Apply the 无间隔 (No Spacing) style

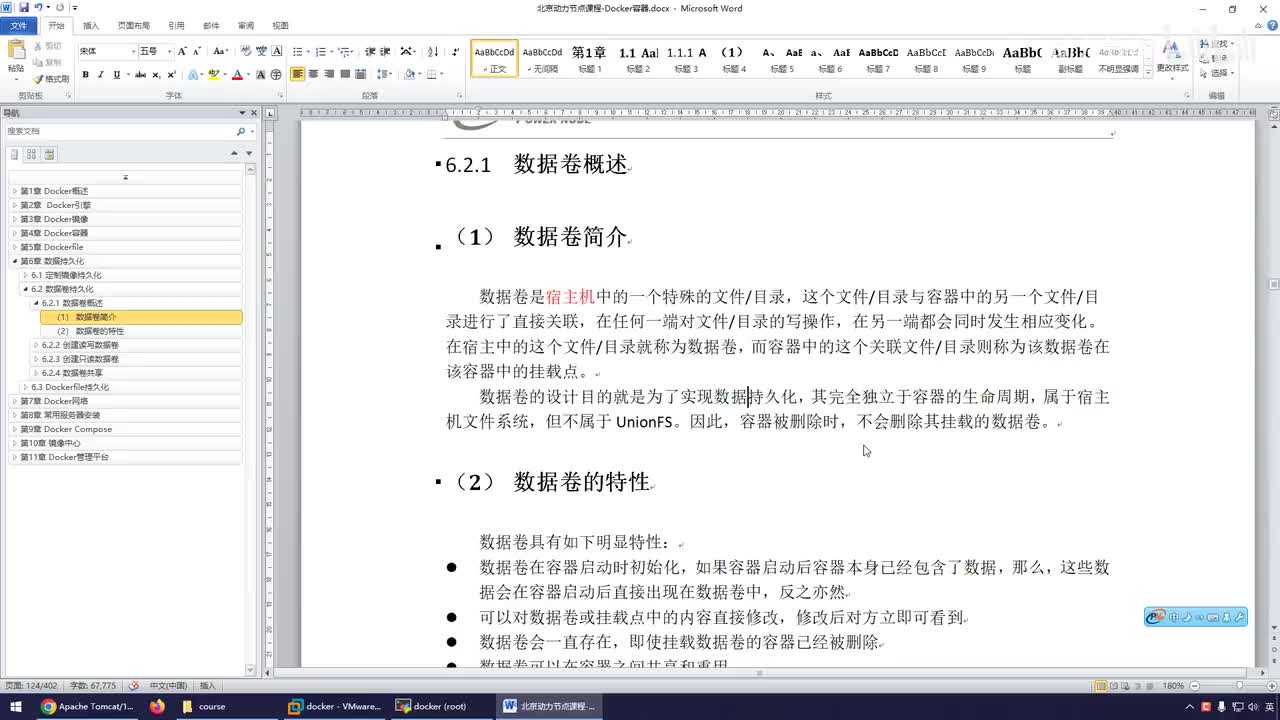point(543,59)
